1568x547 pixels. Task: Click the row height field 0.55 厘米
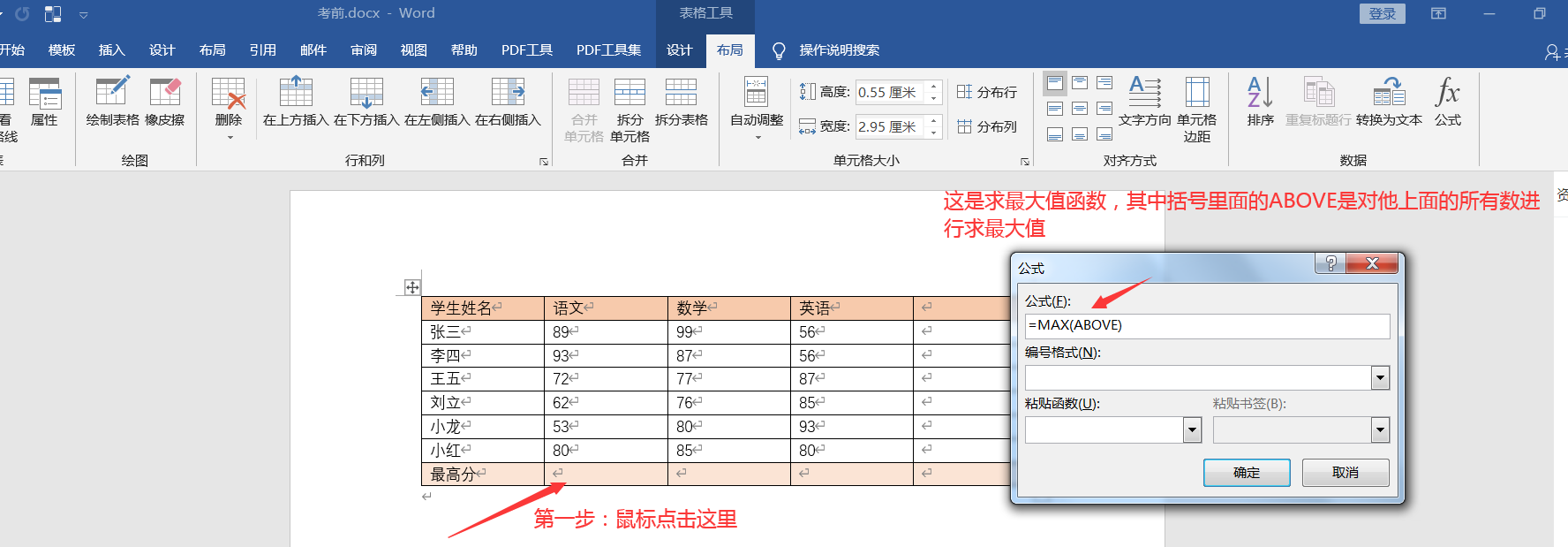[891, 92]
